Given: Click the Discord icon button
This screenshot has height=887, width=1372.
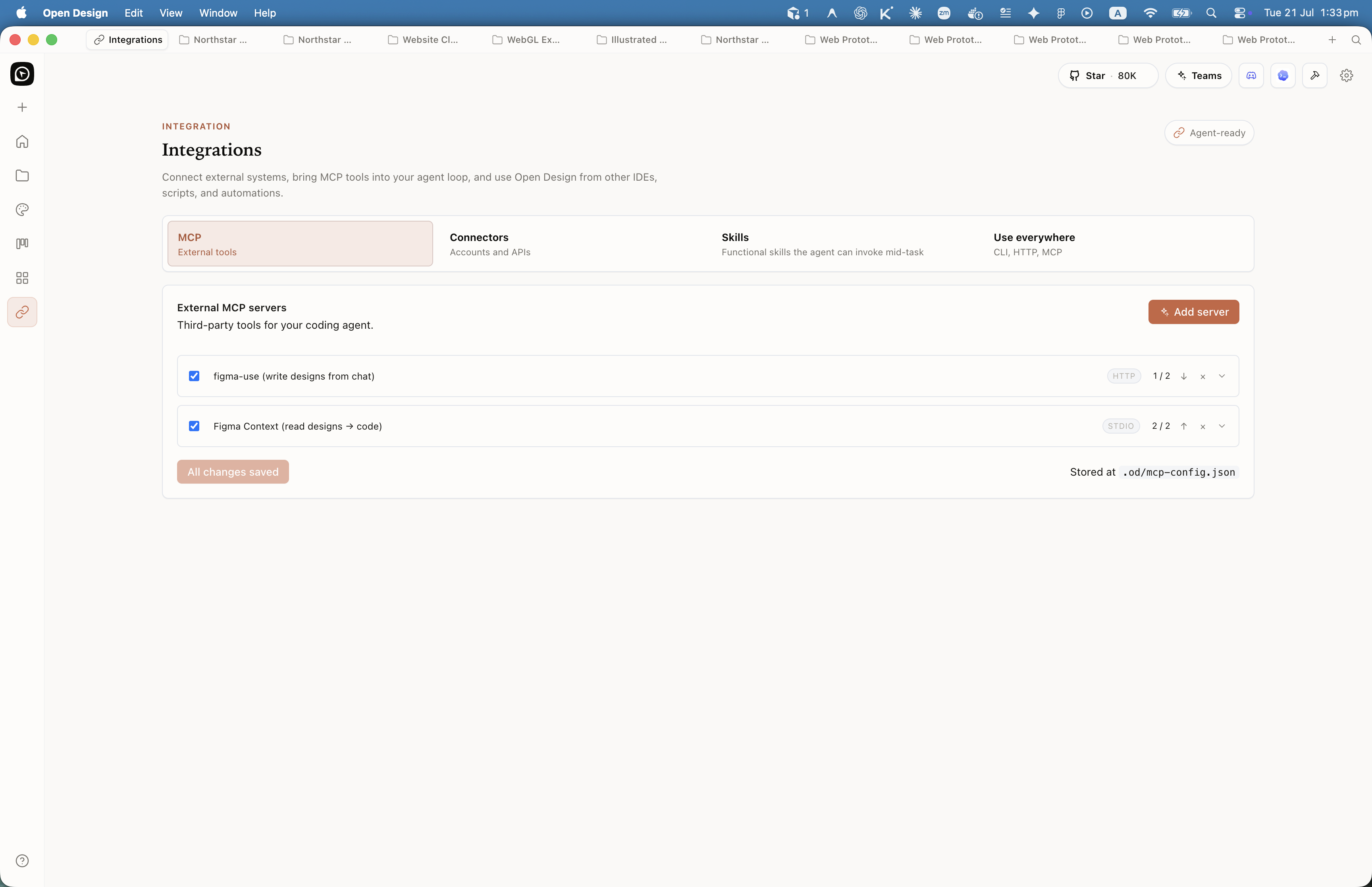Looking at the screenshot, I should [x=1251, y=75].
